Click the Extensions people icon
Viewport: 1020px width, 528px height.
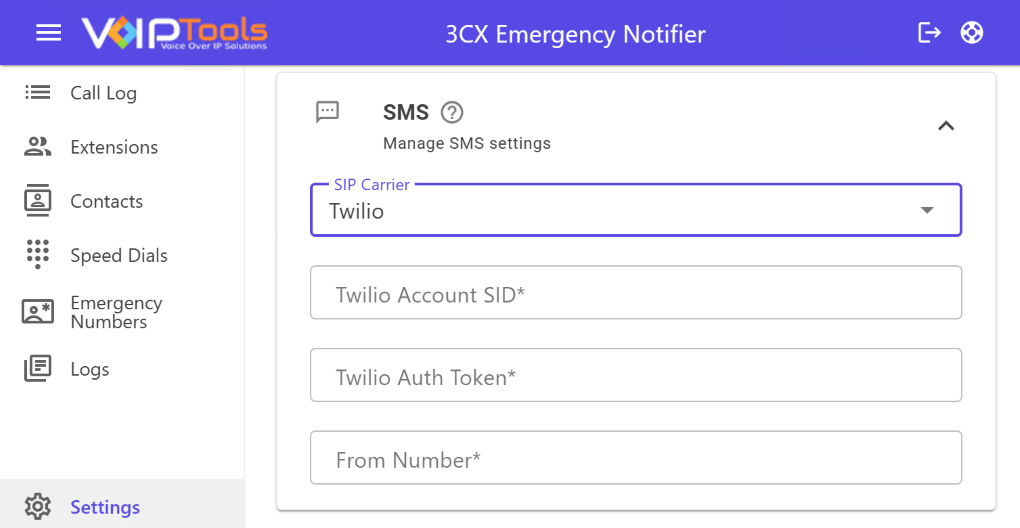point(38,147)
